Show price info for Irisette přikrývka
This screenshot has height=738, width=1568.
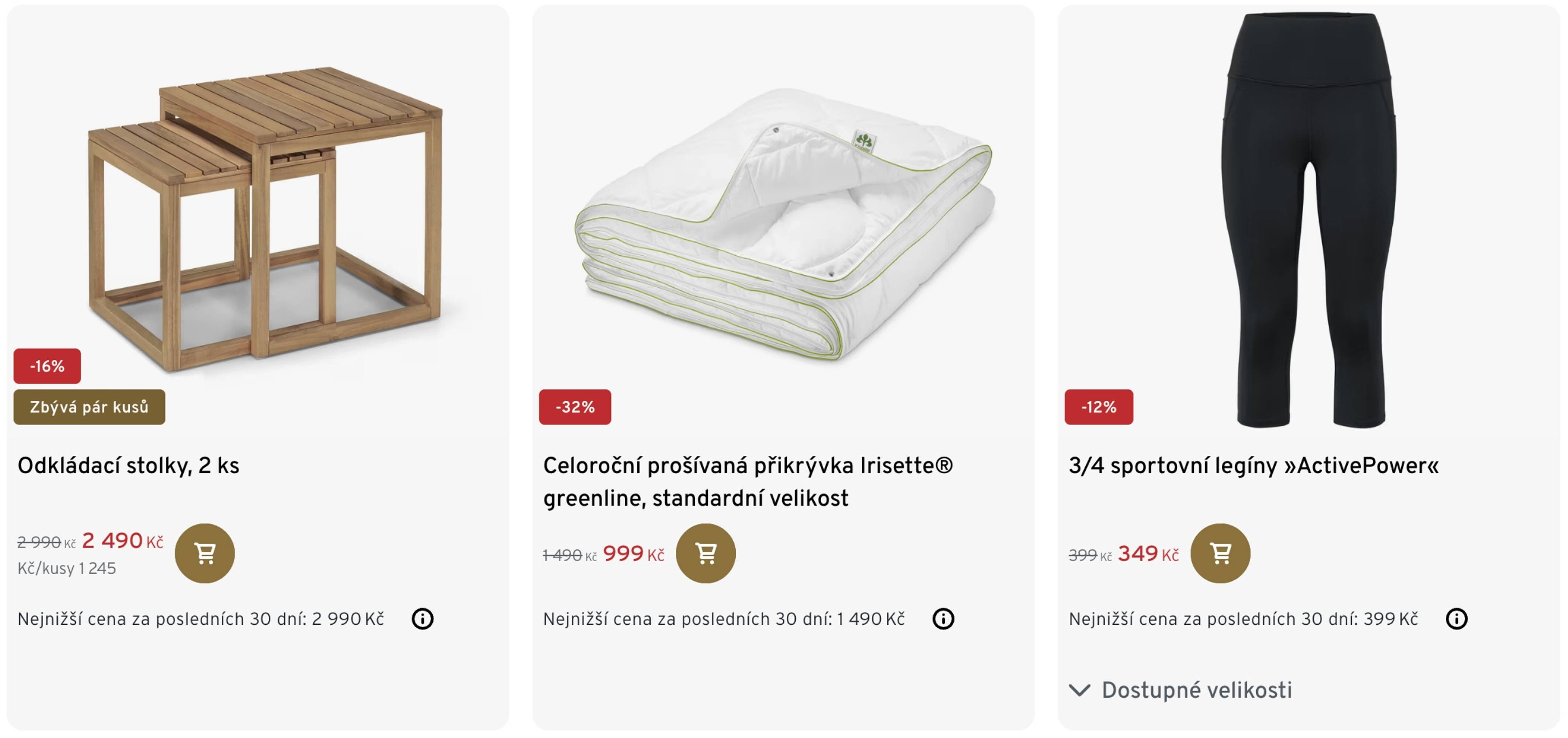[943, 619]
